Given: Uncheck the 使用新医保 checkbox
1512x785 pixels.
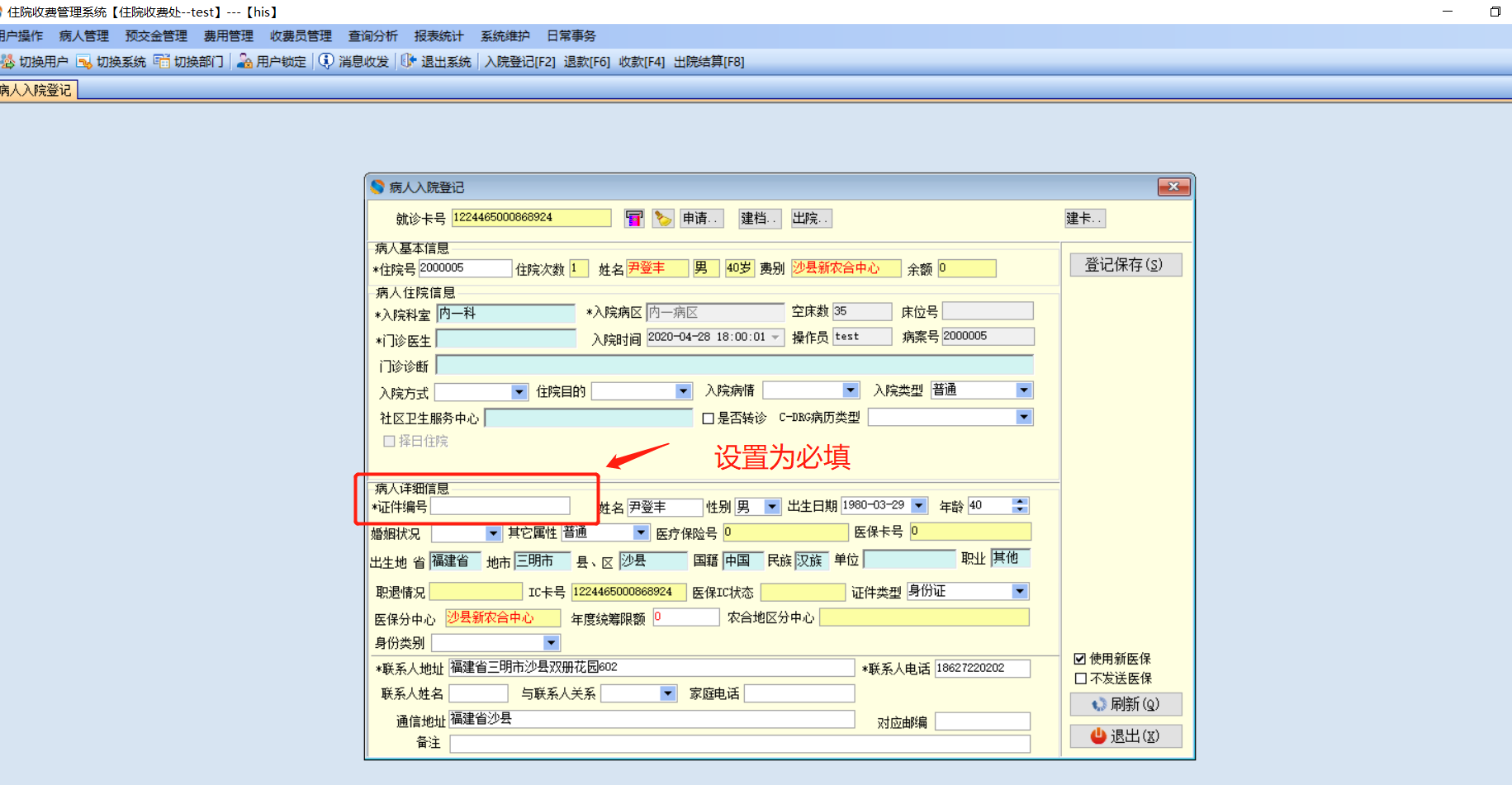Looking at the screenshot, I should (x=1080, y=659).
